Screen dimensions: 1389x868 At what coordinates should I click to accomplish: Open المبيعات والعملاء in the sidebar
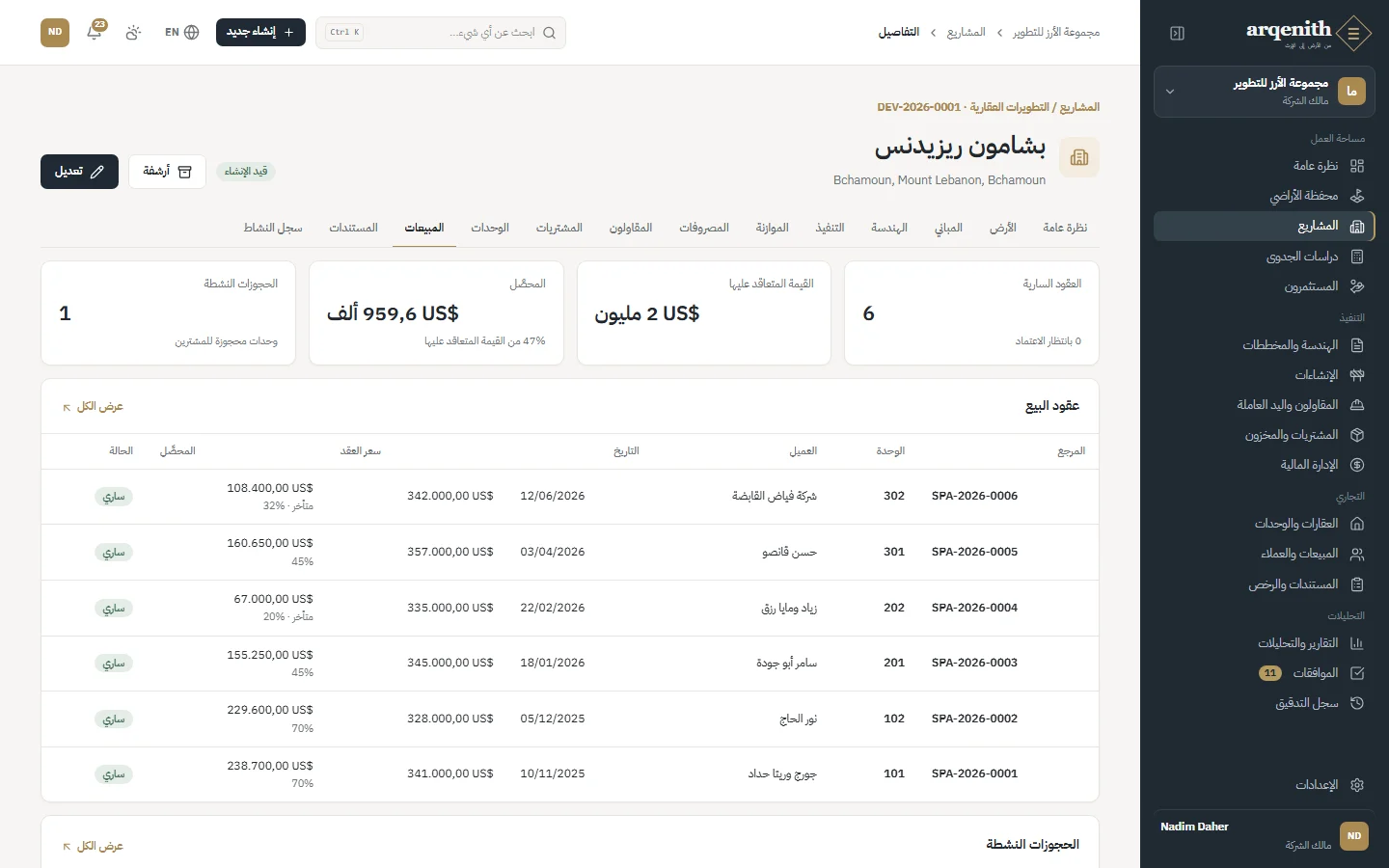point(1264,554)
